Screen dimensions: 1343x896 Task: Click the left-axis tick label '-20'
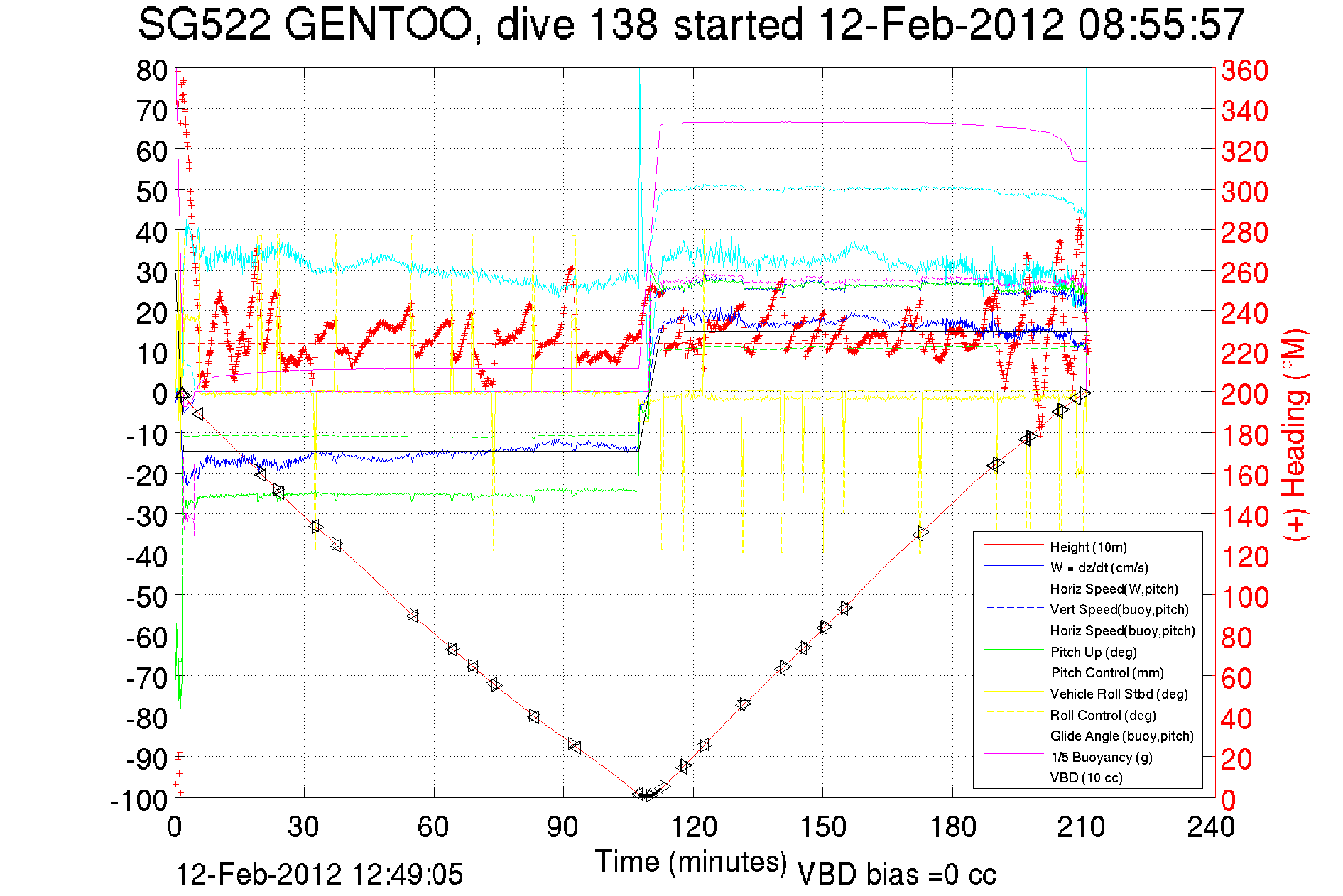(x=146, y=475)
